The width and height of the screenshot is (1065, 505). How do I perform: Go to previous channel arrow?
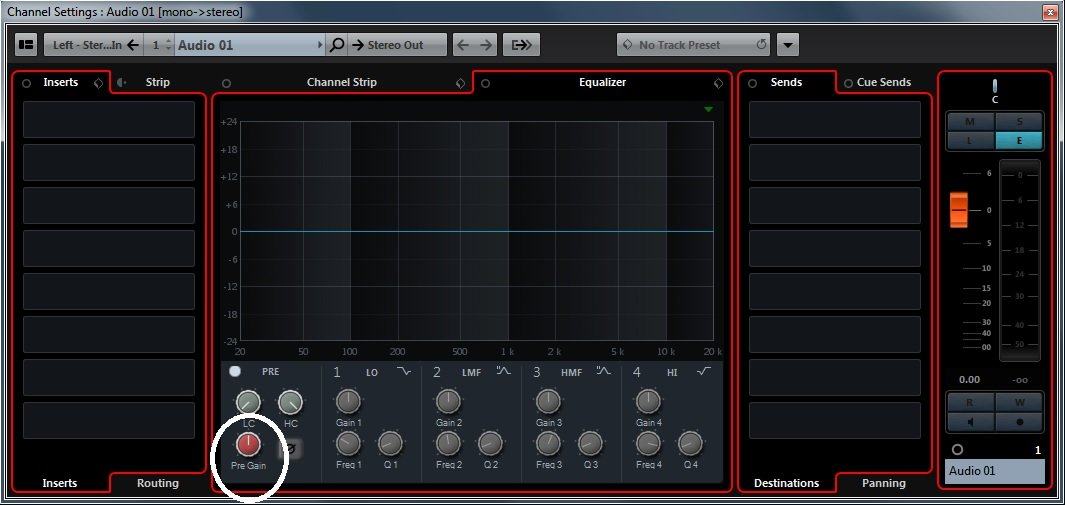[x=462, y=45]
